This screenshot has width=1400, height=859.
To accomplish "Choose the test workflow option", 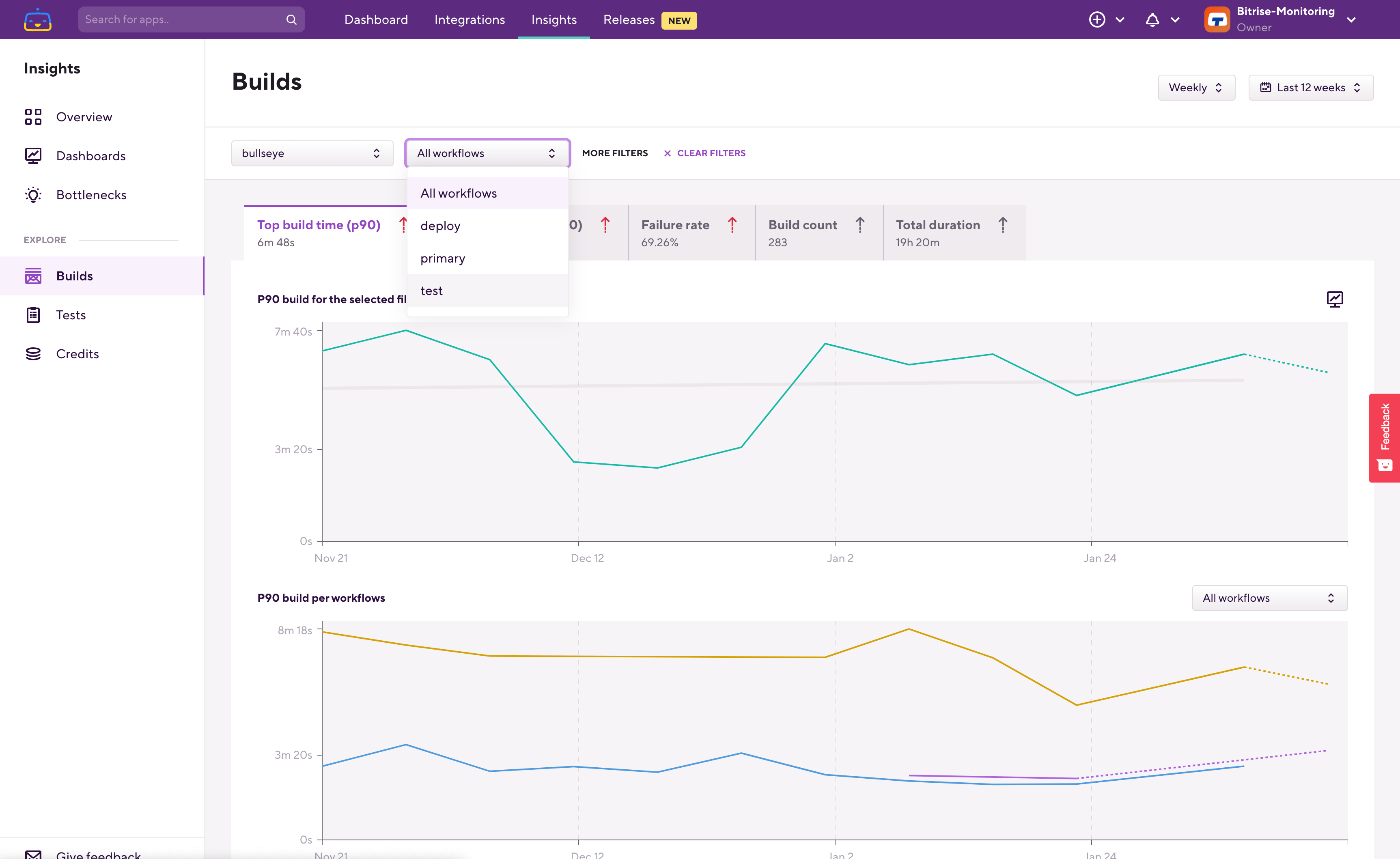I will click(x=431, y=291).
